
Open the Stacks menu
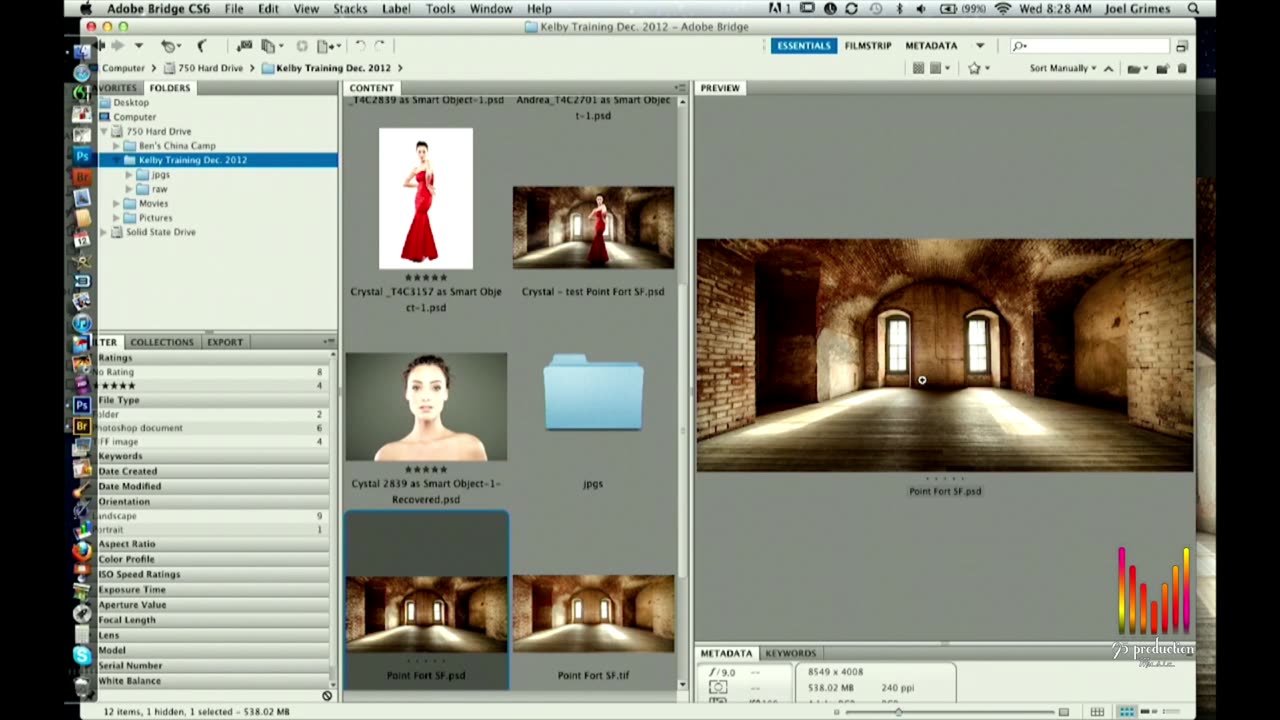click(350, 9)
